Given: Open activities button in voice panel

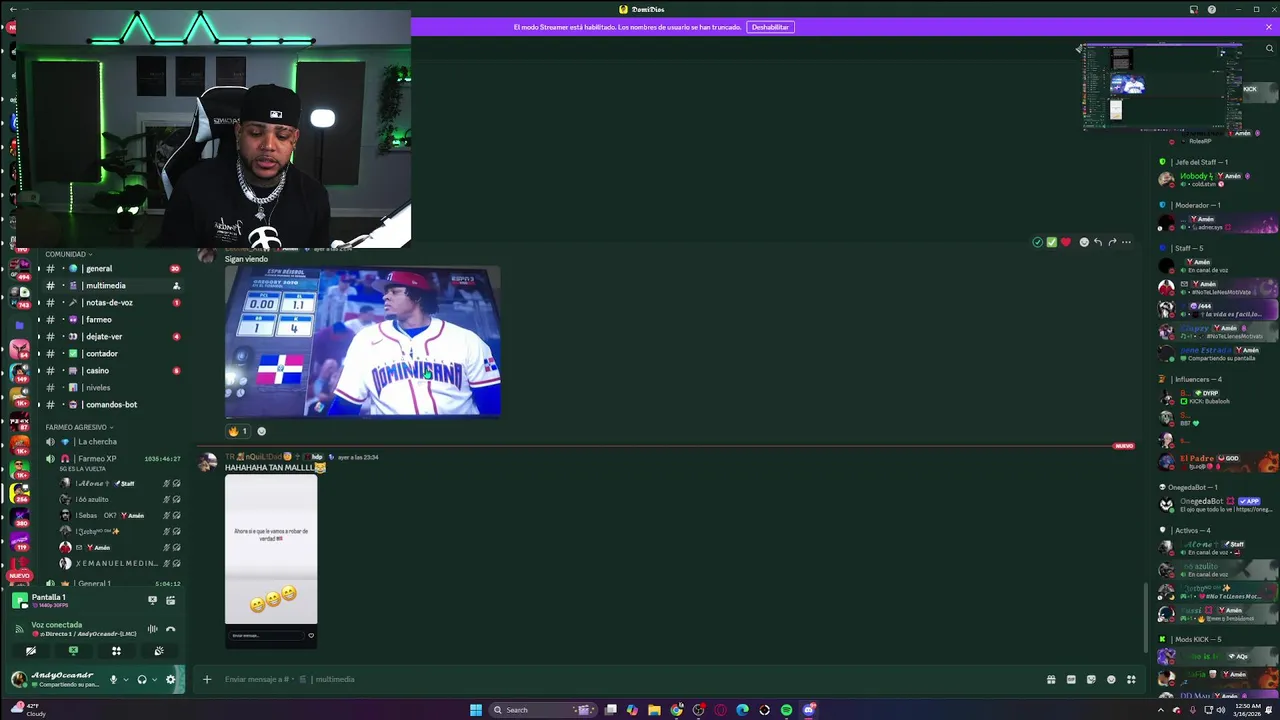Looking at the screenshot, I should [116, 651].
